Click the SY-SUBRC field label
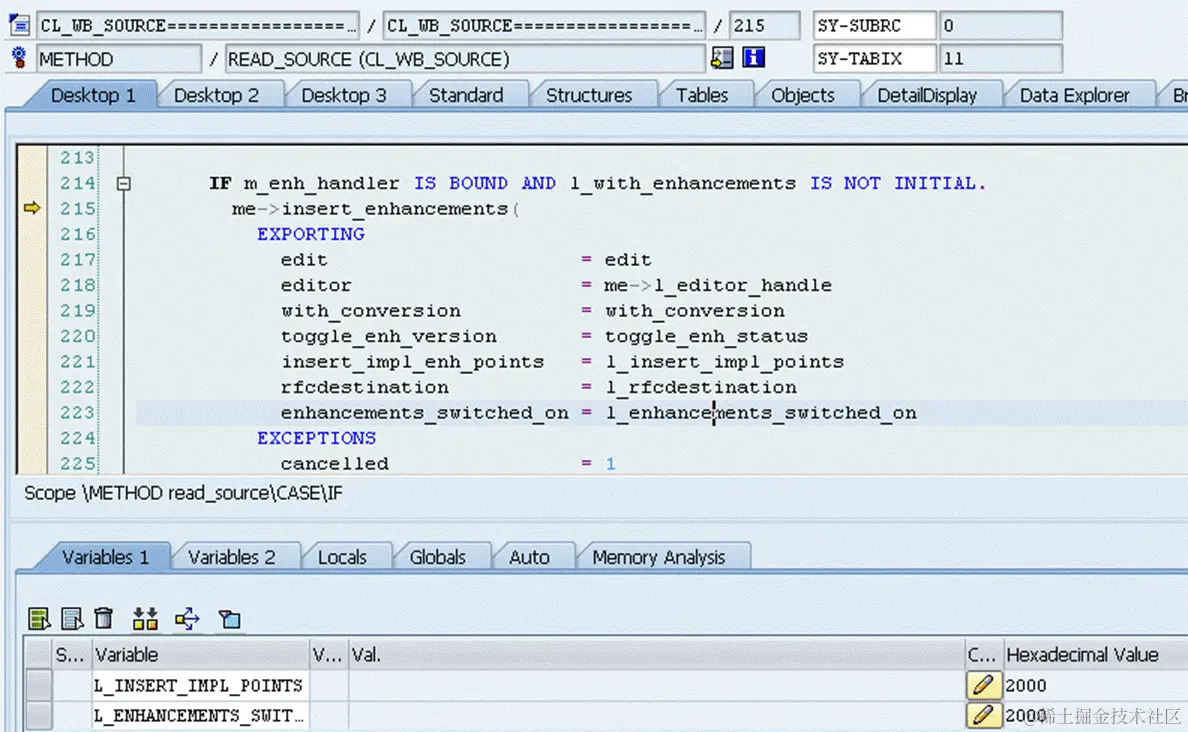1188x732 pixels. (874, 26)
